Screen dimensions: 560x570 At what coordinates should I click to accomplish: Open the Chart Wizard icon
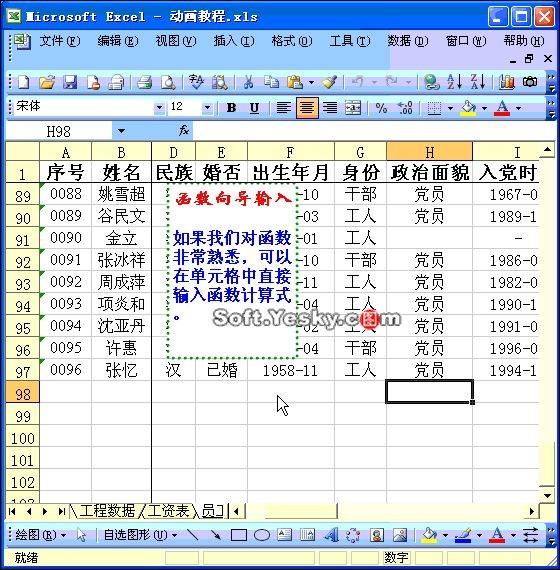point(507,82)
